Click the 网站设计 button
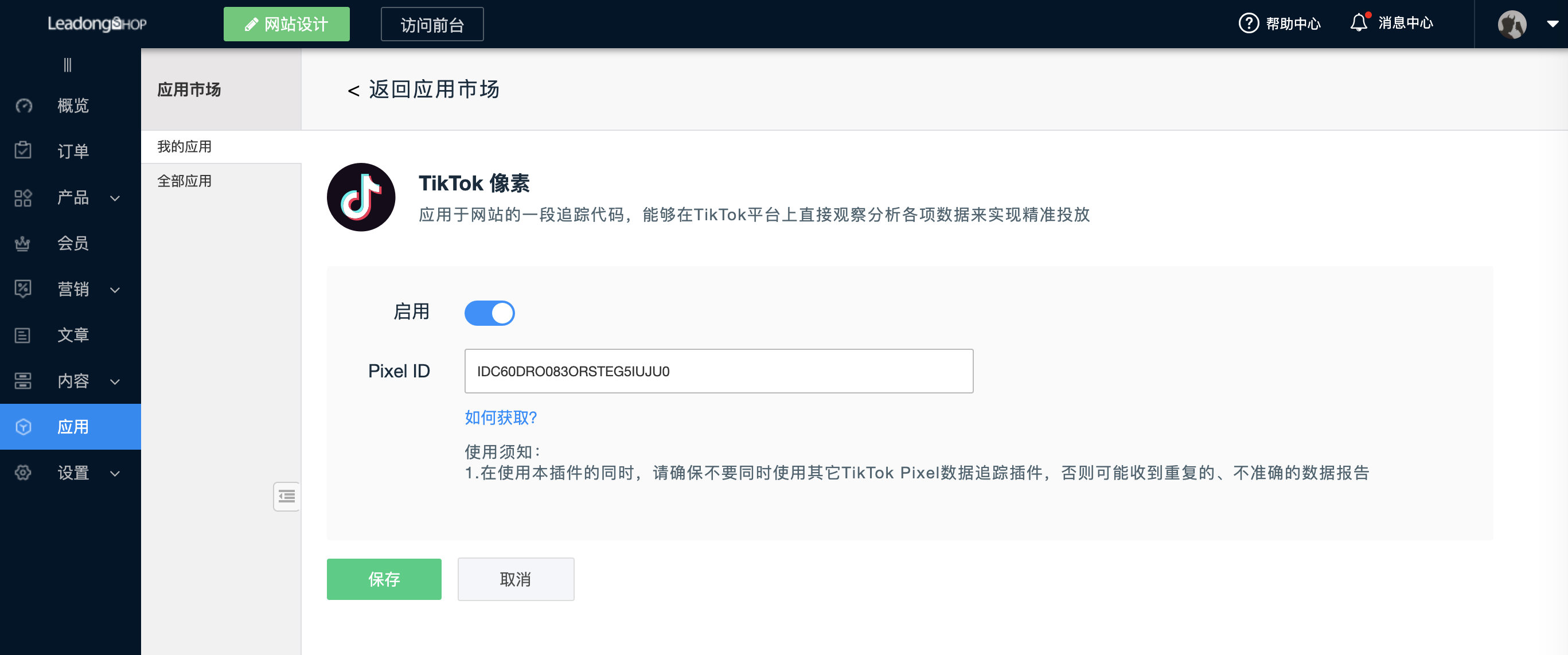The width and height of the screenshot is (1568, 655). 286,24
